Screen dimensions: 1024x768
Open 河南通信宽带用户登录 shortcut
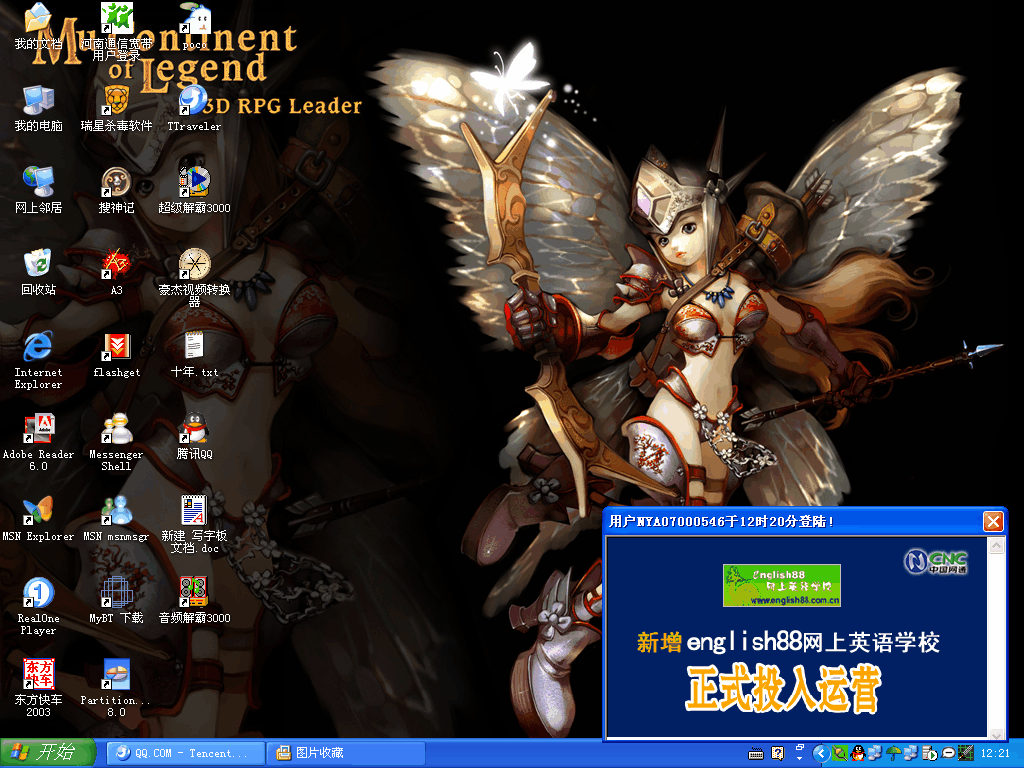[x=116, y=31]
